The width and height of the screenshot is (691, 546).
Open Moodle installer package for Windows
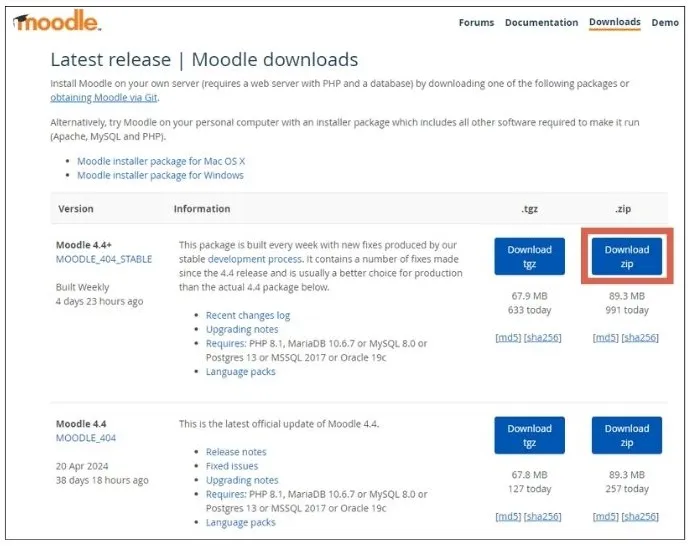[x=160, y=175]
